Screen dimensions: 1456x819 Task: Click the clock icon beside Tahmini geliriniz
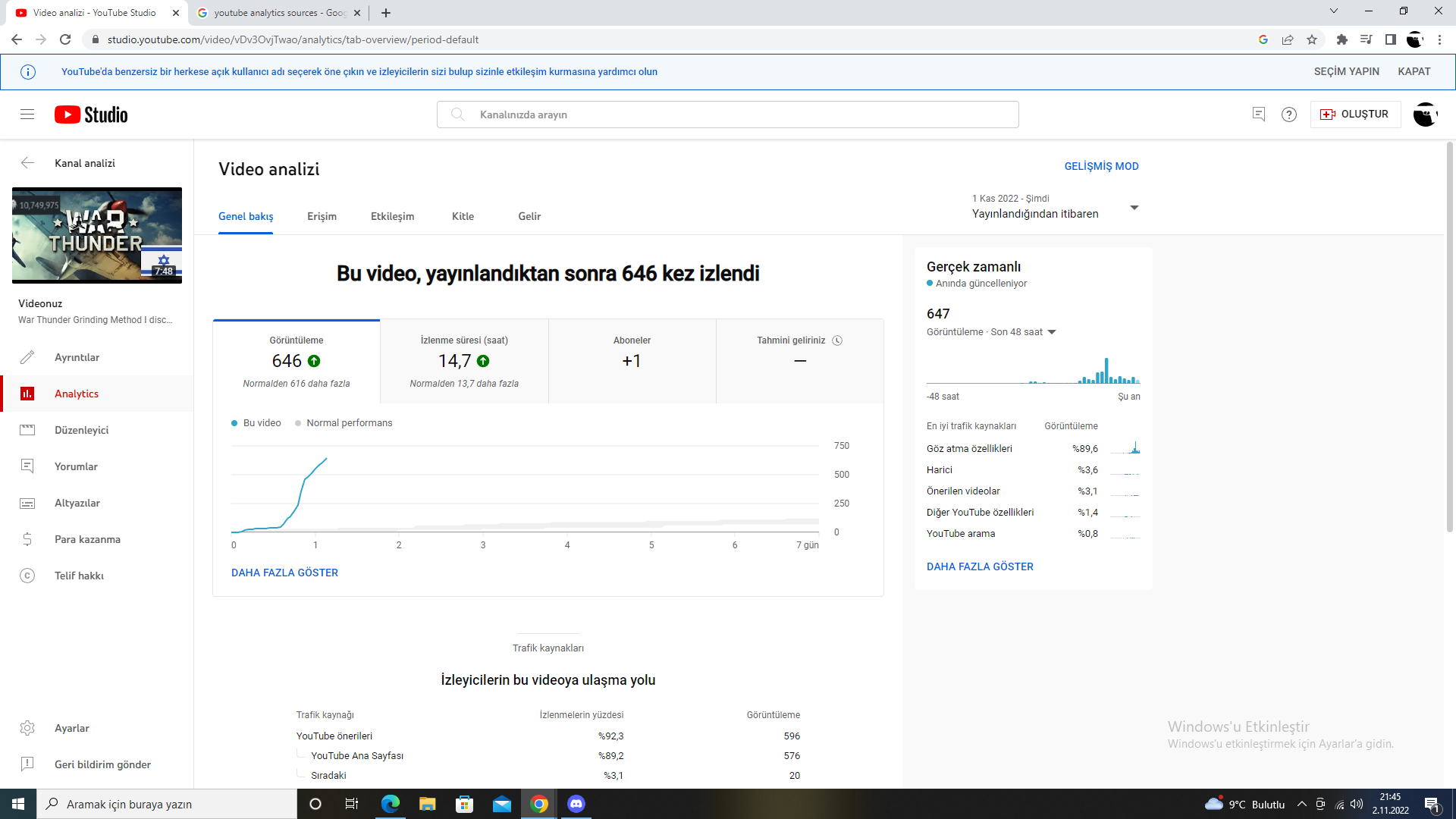click(837, 340)
